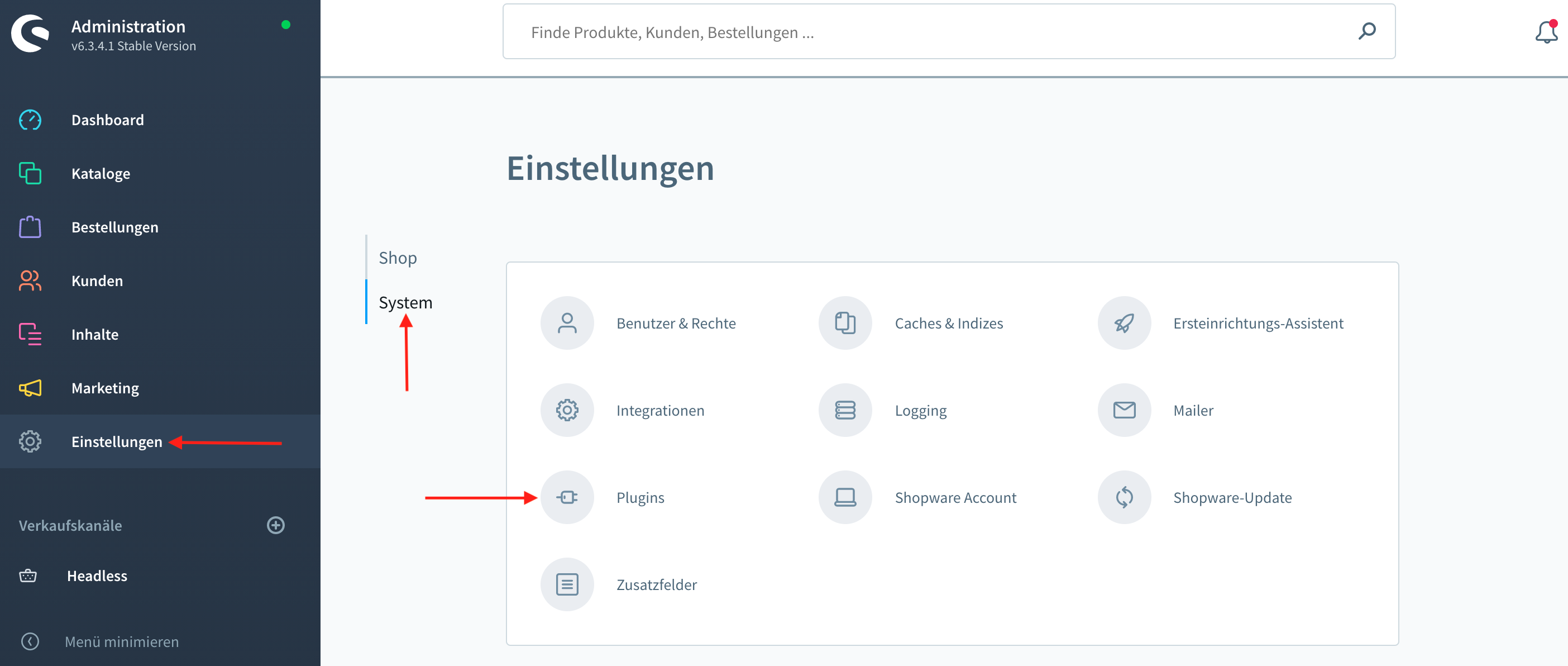Click the Benutzer & Rechte user icon
This screenshot has height=666, width=1568.
tap(567, 324)
